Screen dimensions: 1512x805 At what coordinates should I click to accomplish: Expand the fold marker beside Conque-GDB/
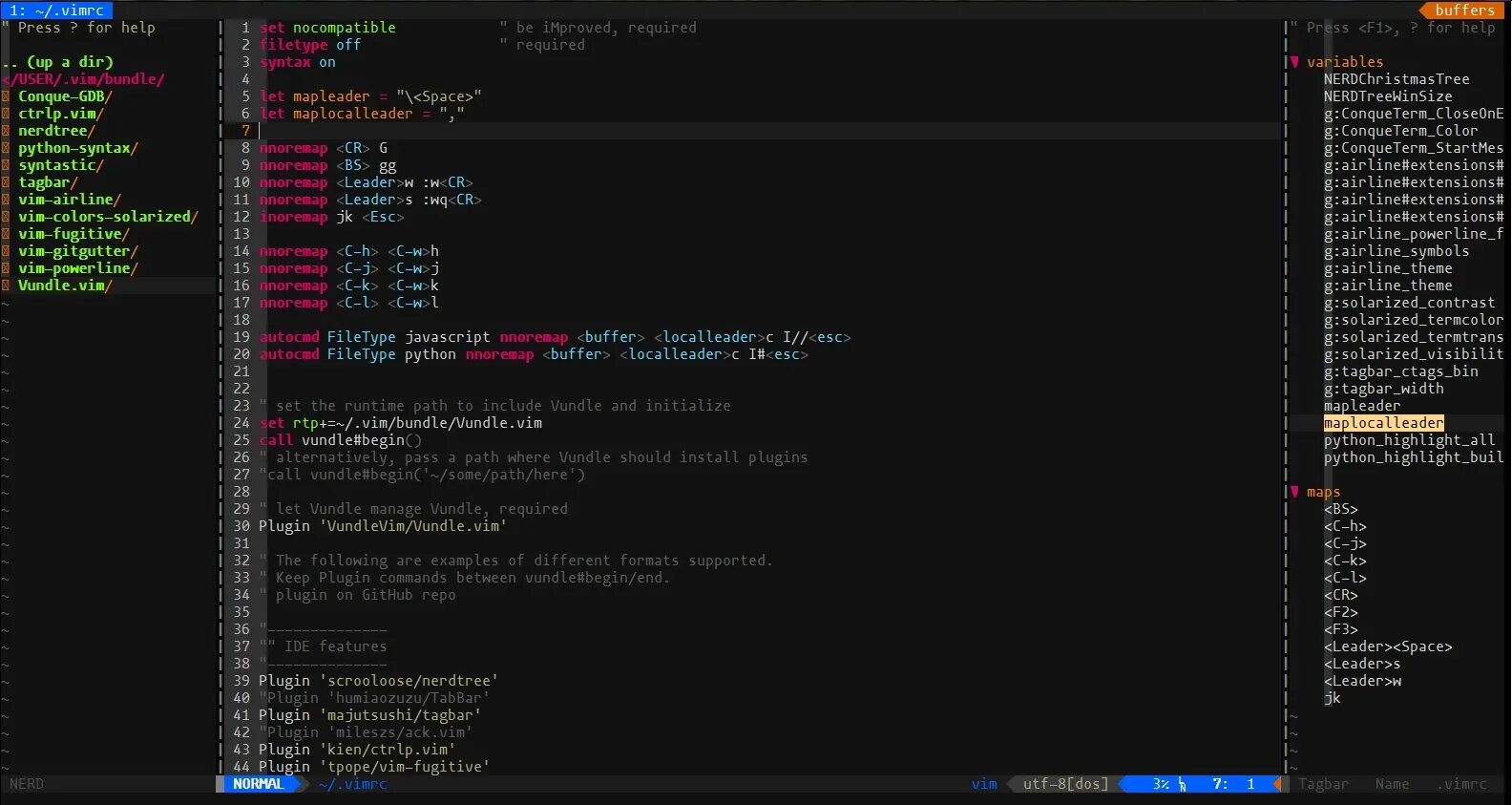coord(6,96)
